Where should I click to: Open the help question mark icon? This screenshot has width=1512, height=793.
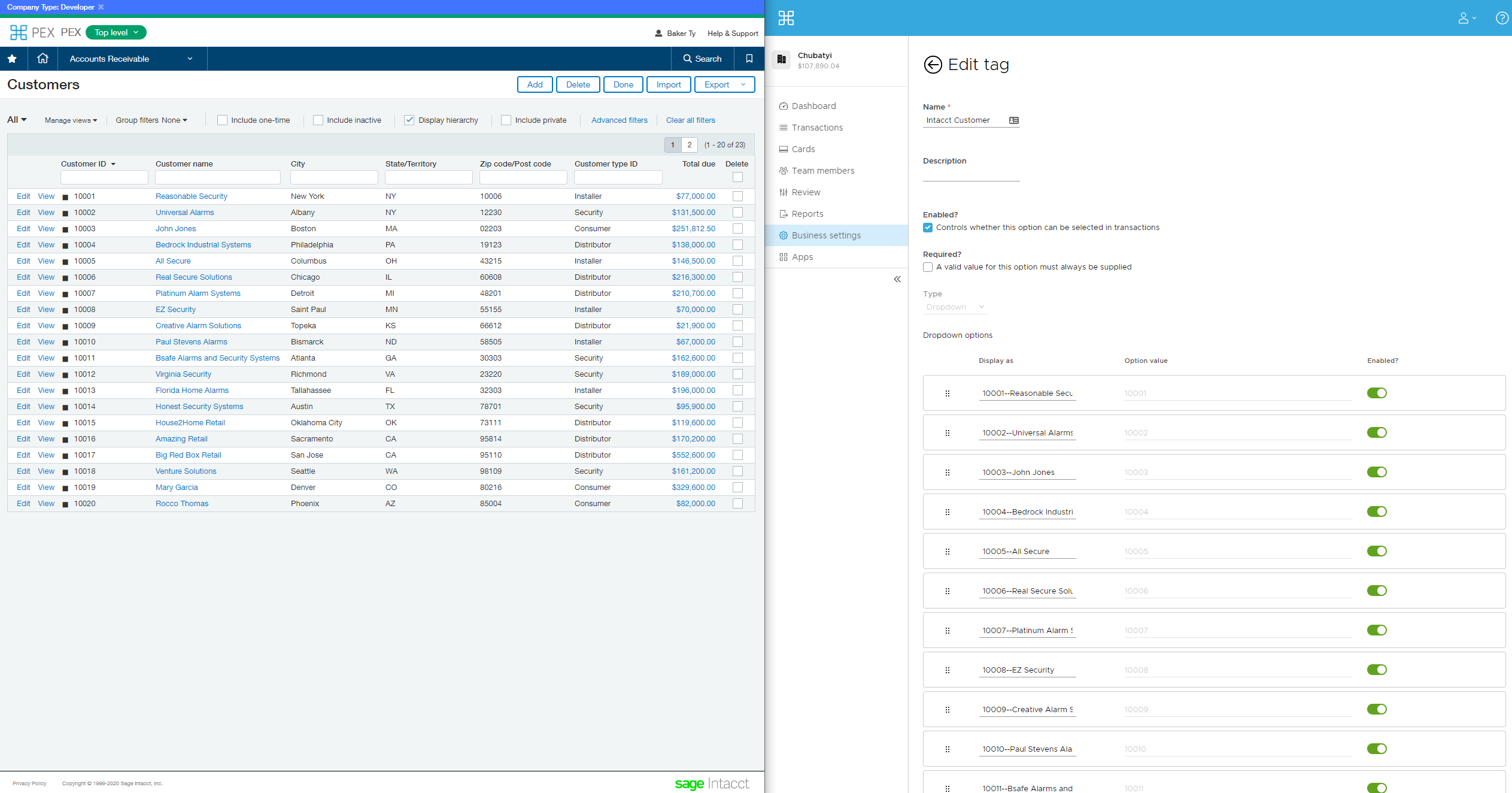[x=1501, y=18]
